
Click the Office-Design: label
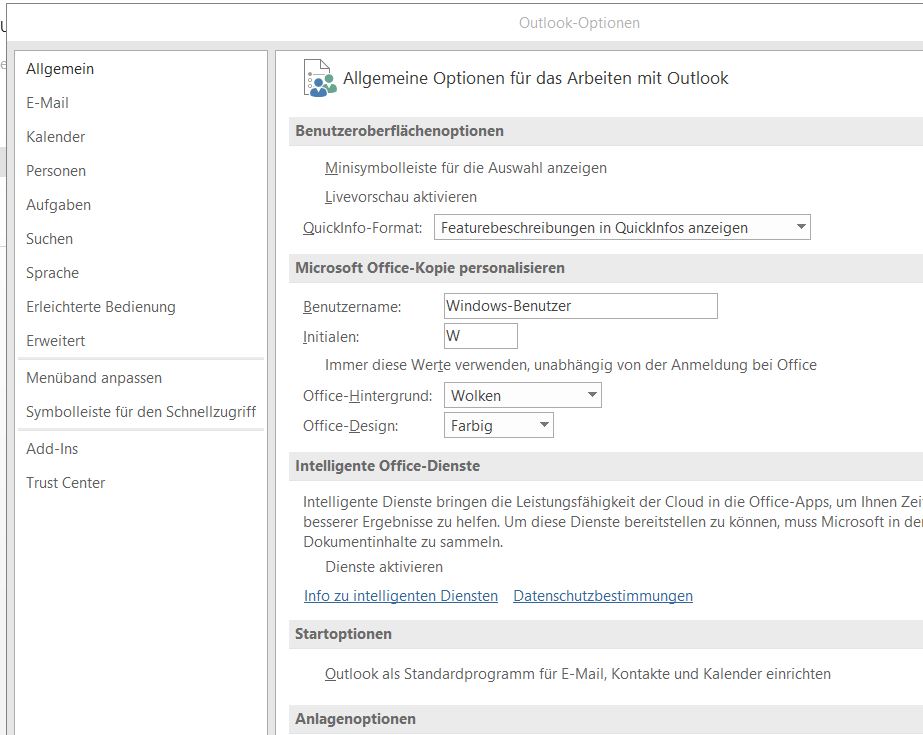pyautogui.click(x=350, y=425)
